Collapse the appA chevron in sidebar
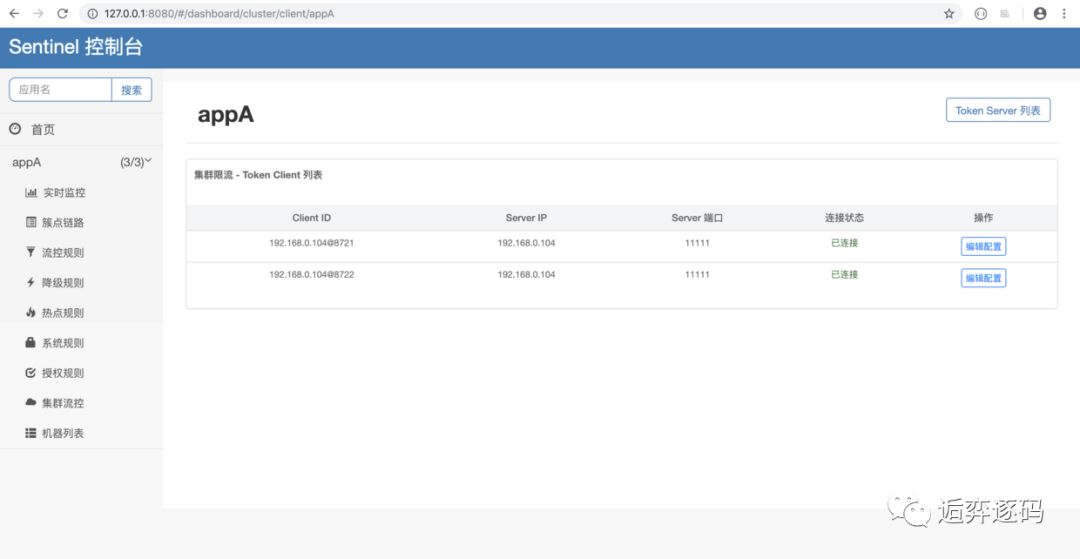 tap(148, 161)
